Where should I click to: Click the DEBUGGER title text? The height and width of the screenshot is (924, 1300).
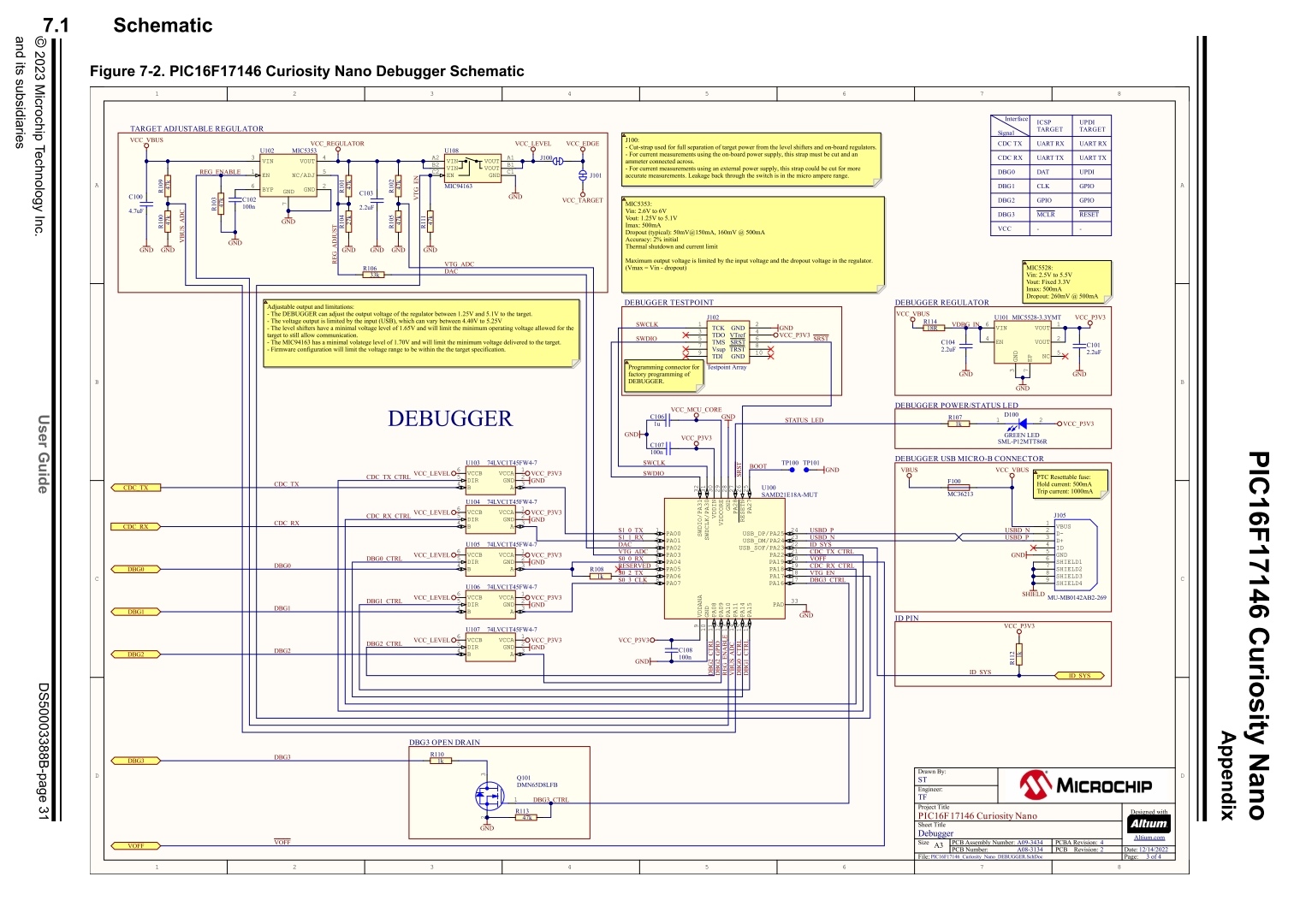(x=450, y=418)
